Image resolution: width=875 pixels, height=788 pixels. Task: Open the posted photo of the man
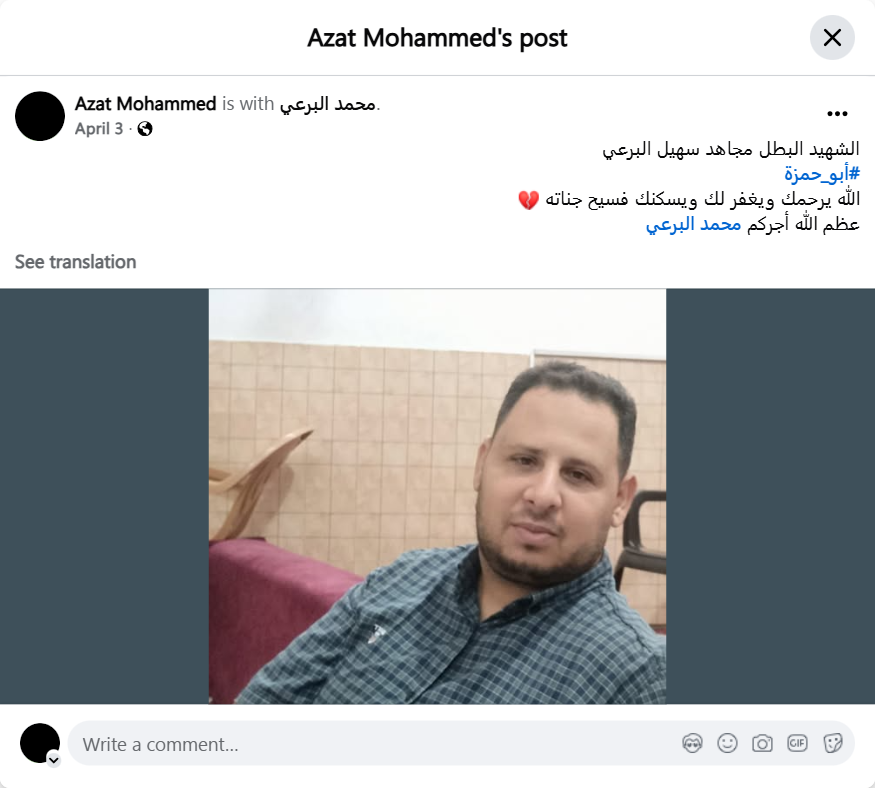point(438,496)
